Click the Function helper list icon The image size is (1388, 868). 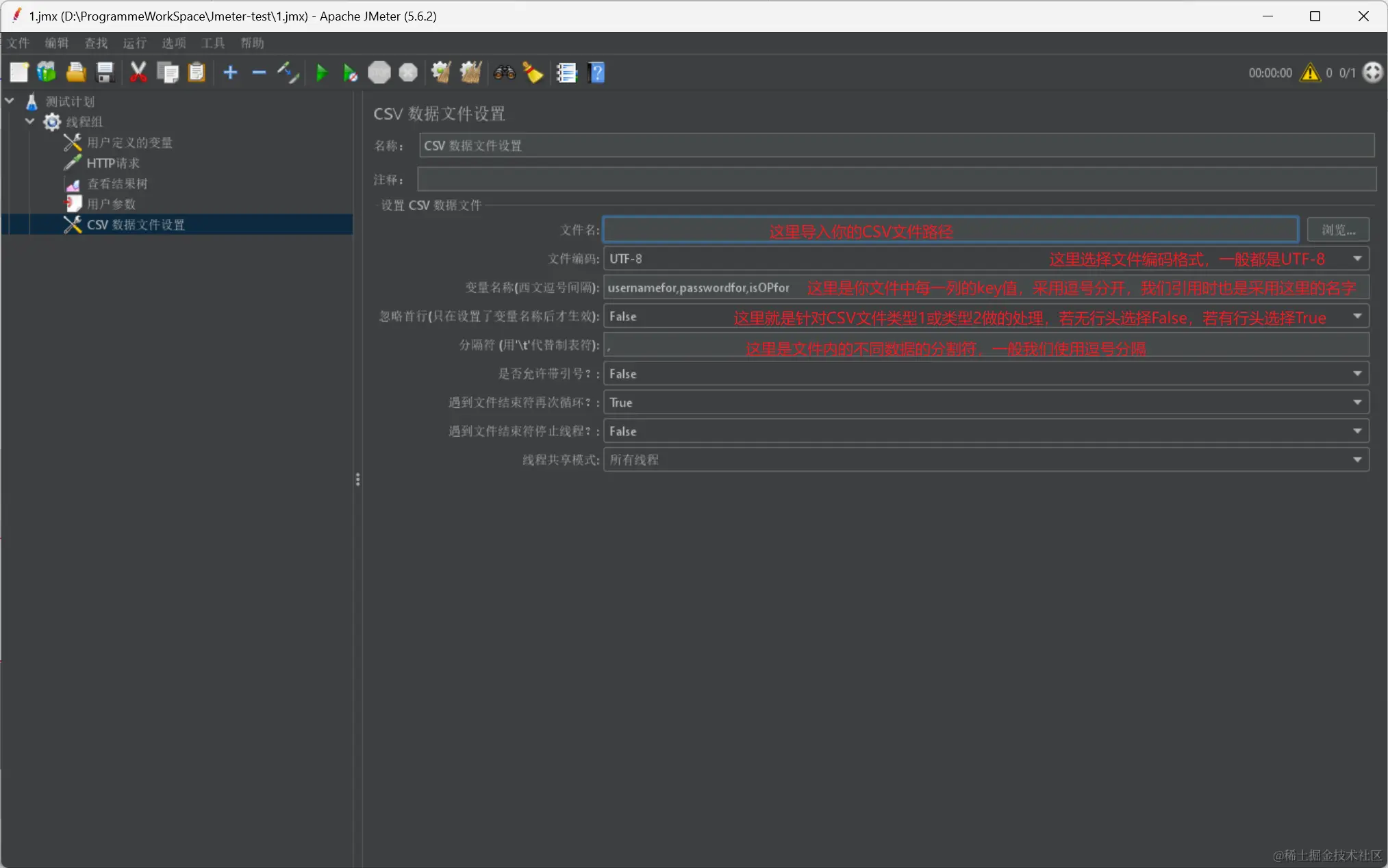(x=566, y=73)
